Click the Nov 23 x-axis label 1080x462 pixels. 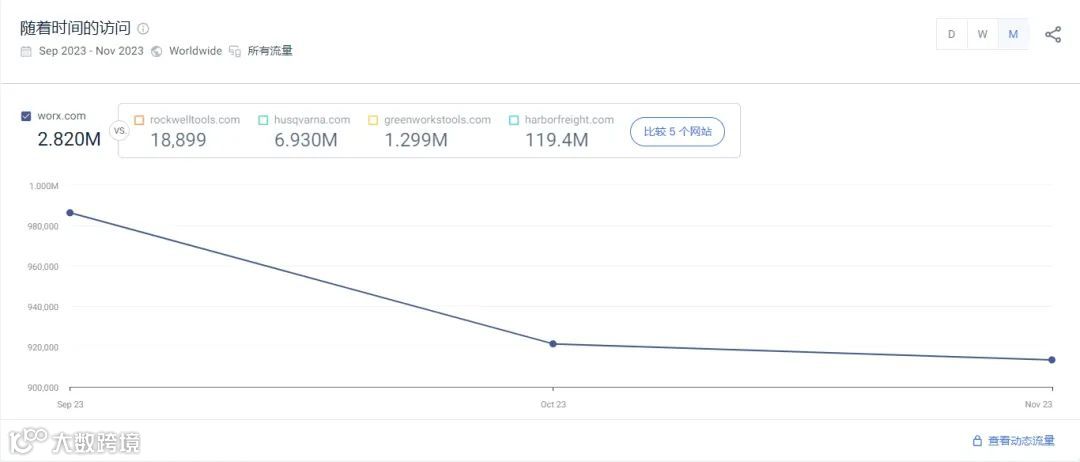click(1040, 405)
